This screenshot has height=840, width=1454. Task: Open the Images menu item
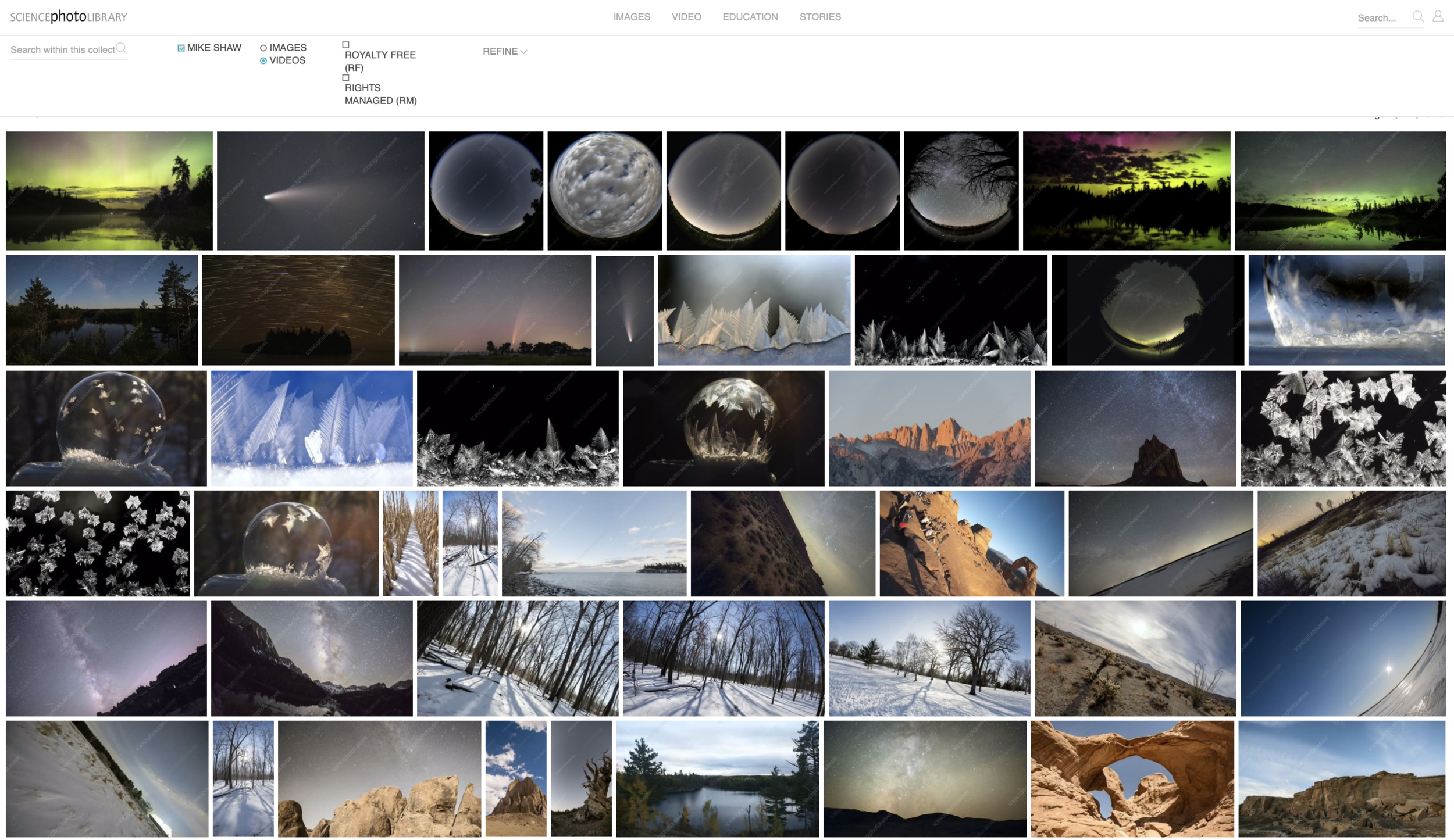[x=631, y=17]
